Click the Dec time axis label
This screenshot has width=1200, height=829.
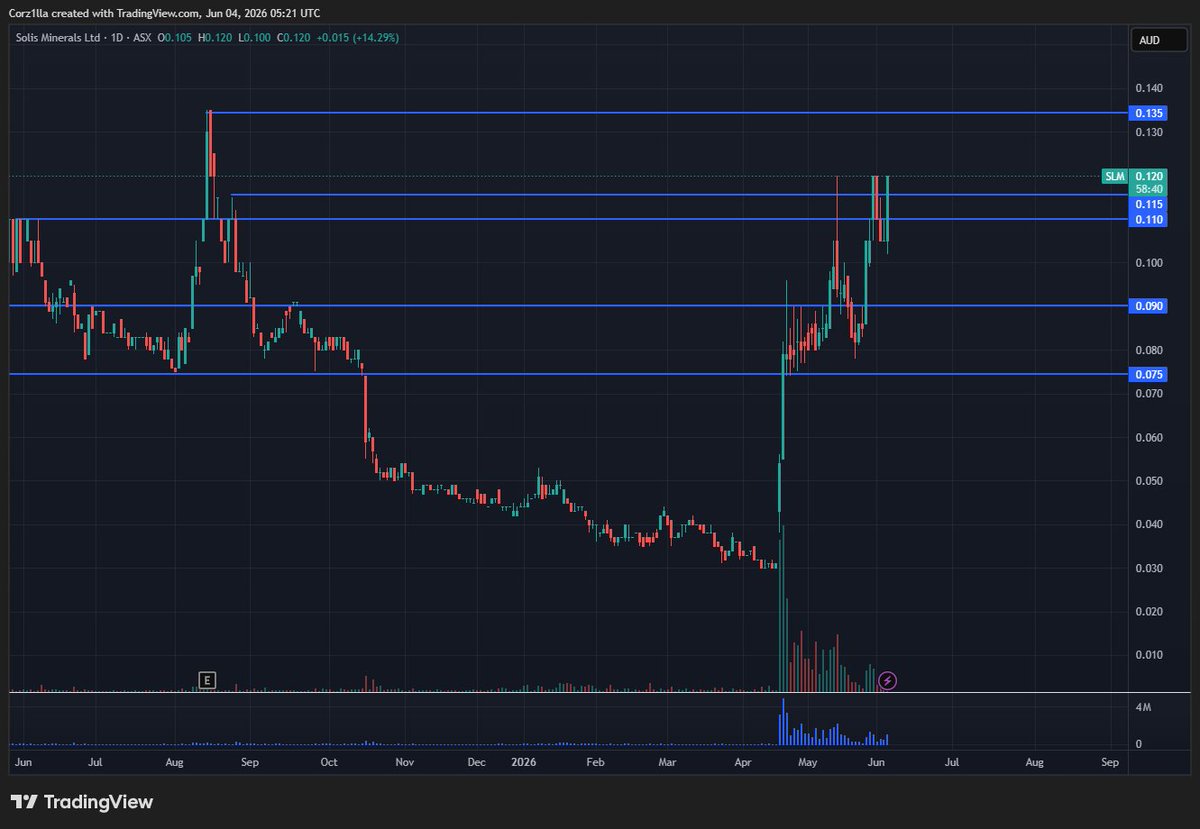(476, 762)
